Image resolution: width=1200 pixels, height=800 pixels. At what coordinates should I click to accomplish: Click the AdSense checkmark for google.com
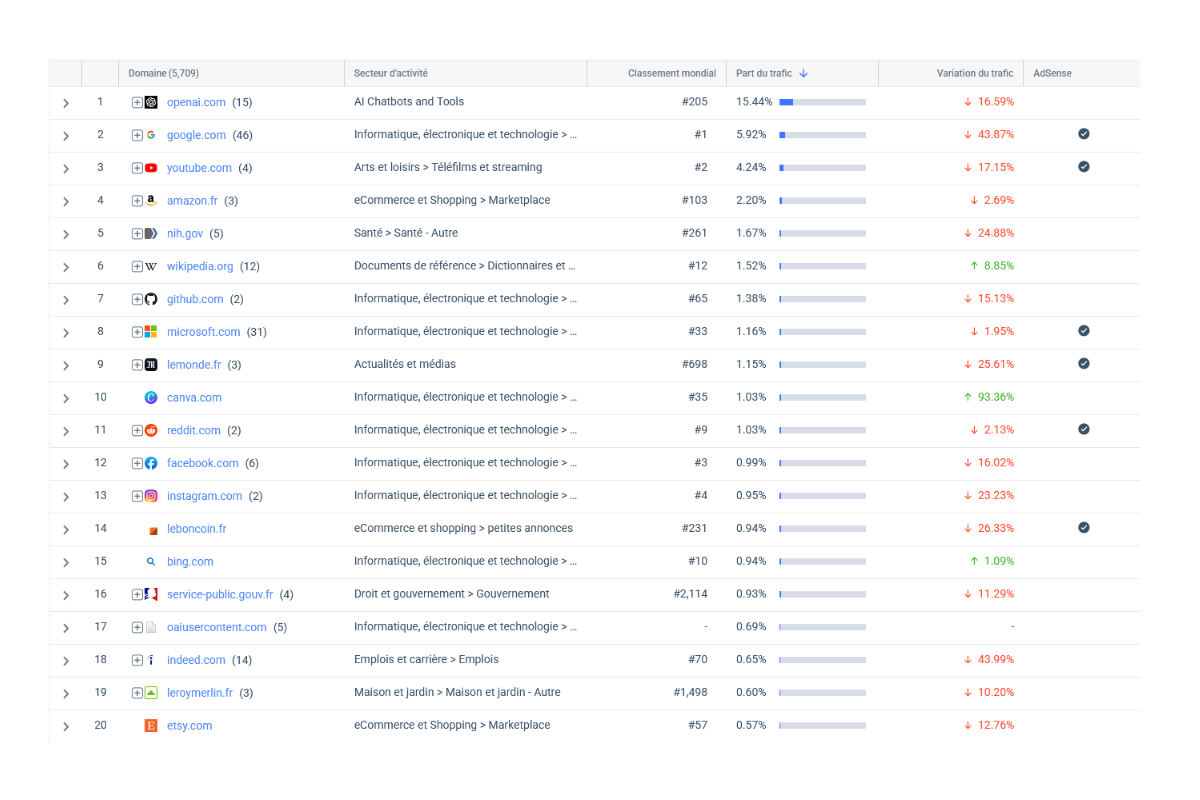coord(1083,134)
